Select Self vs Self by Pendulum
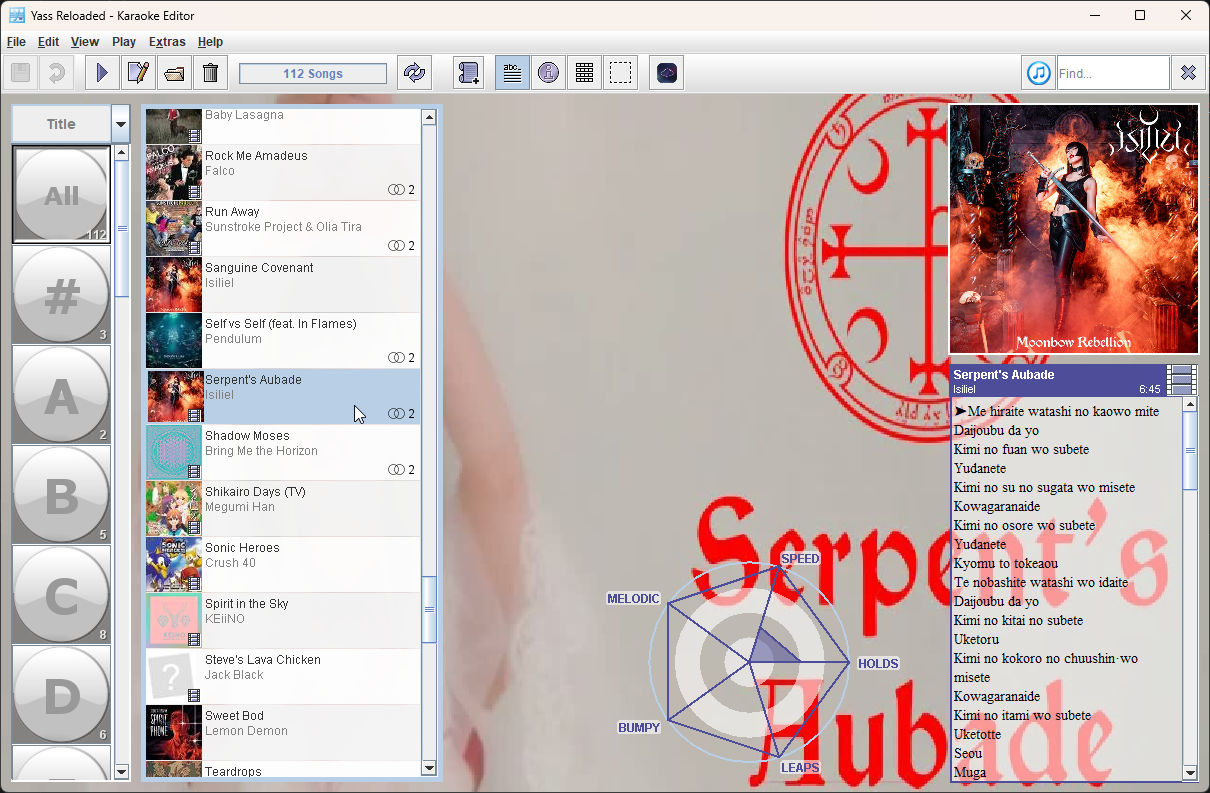1210x793 pixels. pyautogui.click(x=283, y=341)
